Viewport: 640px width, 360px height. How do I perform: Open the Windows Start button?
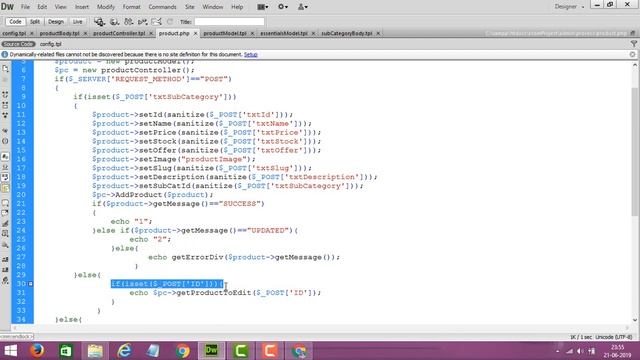pyautogui.click(x=11, y=351)
